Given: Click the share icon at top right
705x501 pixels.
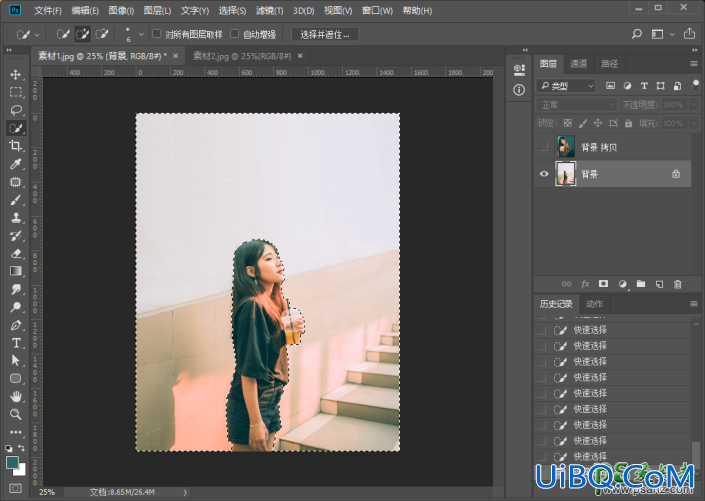Looking at the screenshot, I should point(689,34).
